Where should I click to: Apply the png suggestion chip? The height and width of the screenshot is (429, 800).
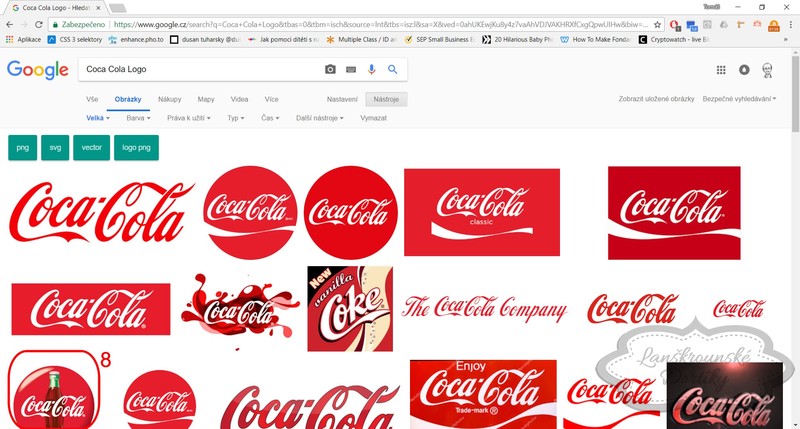click(x=22, y=148)
